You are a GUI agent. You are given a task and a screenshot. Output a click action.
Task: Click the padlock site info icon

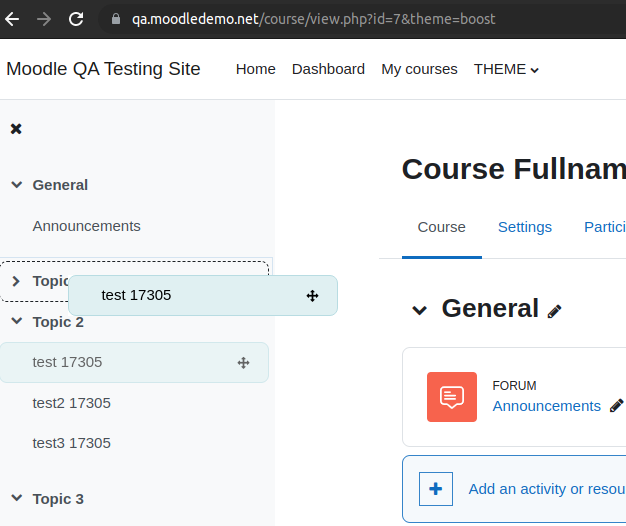click(116, 19)
